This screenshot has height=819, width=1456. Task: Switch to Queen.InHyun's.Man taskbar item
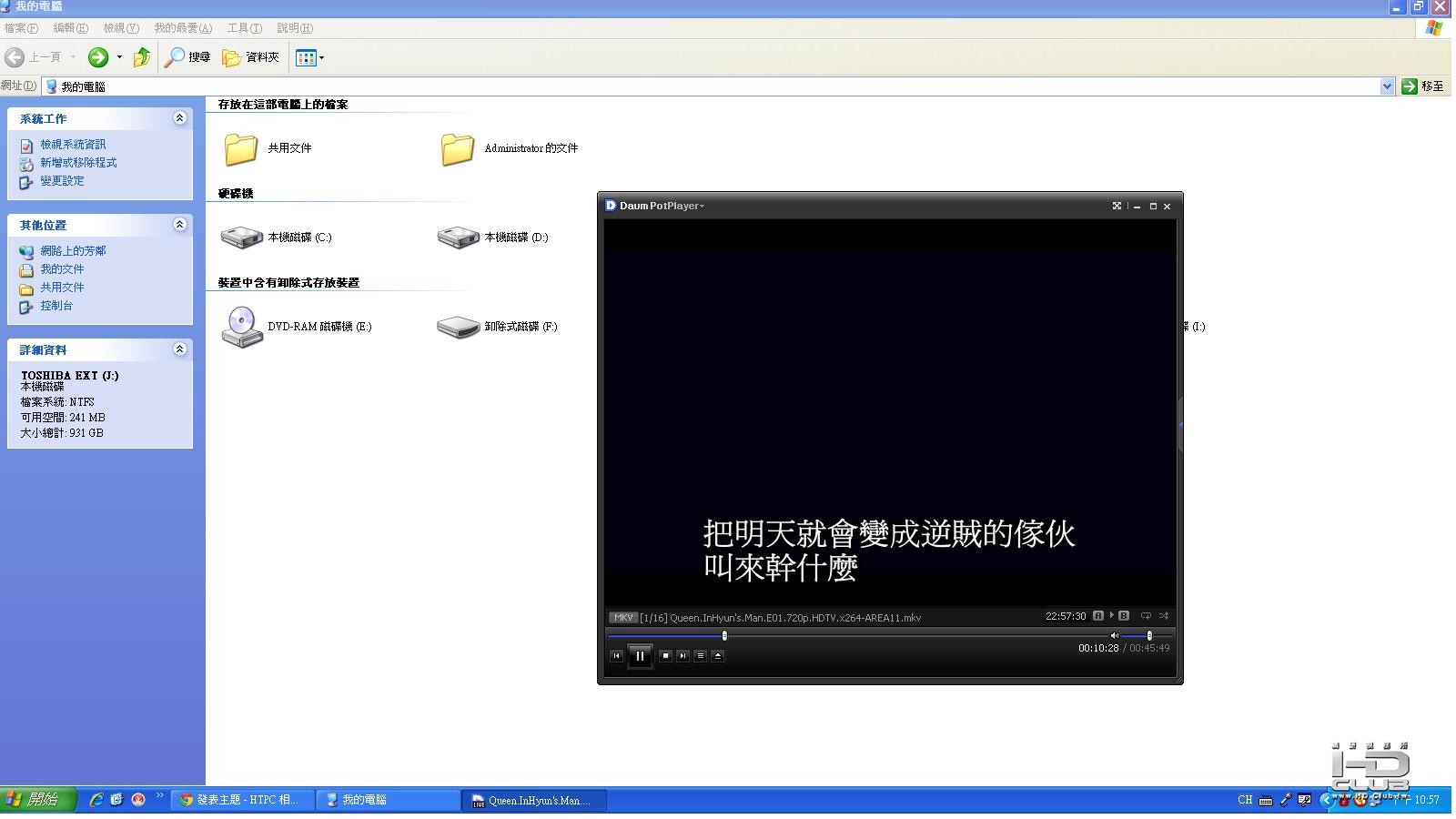coord(533,800)
